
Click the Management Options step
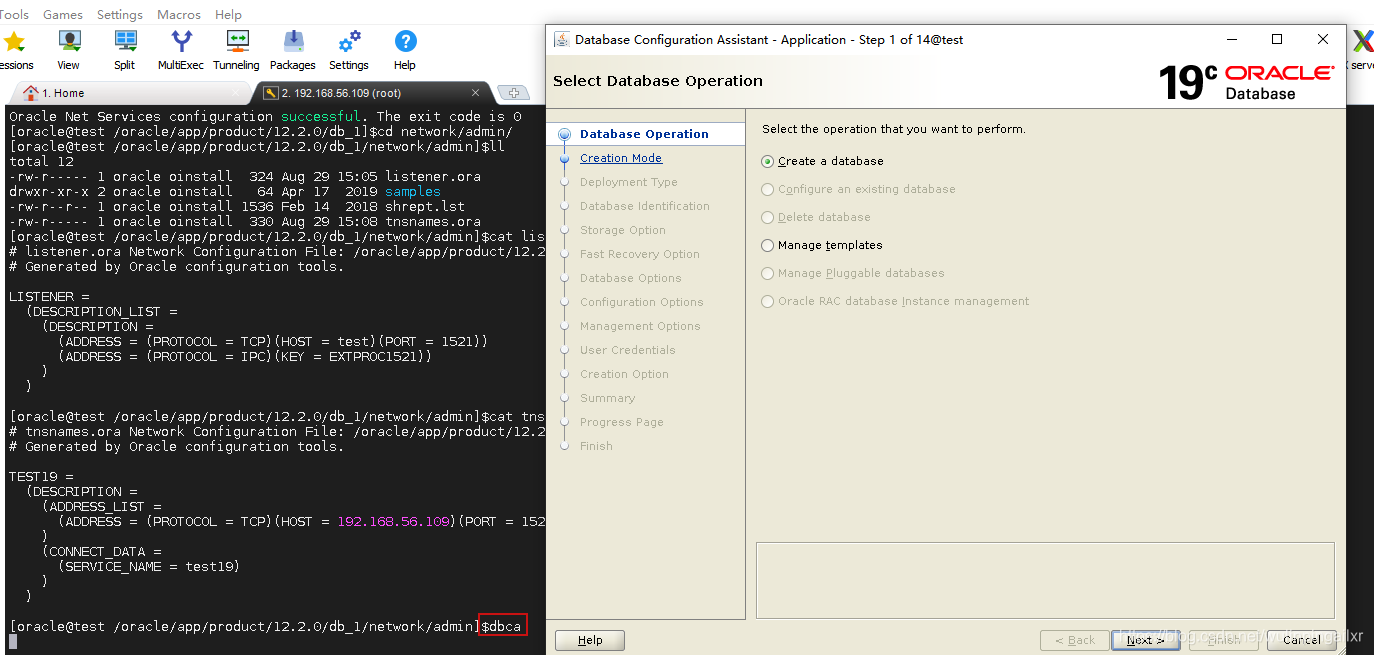tap(640, 326)
